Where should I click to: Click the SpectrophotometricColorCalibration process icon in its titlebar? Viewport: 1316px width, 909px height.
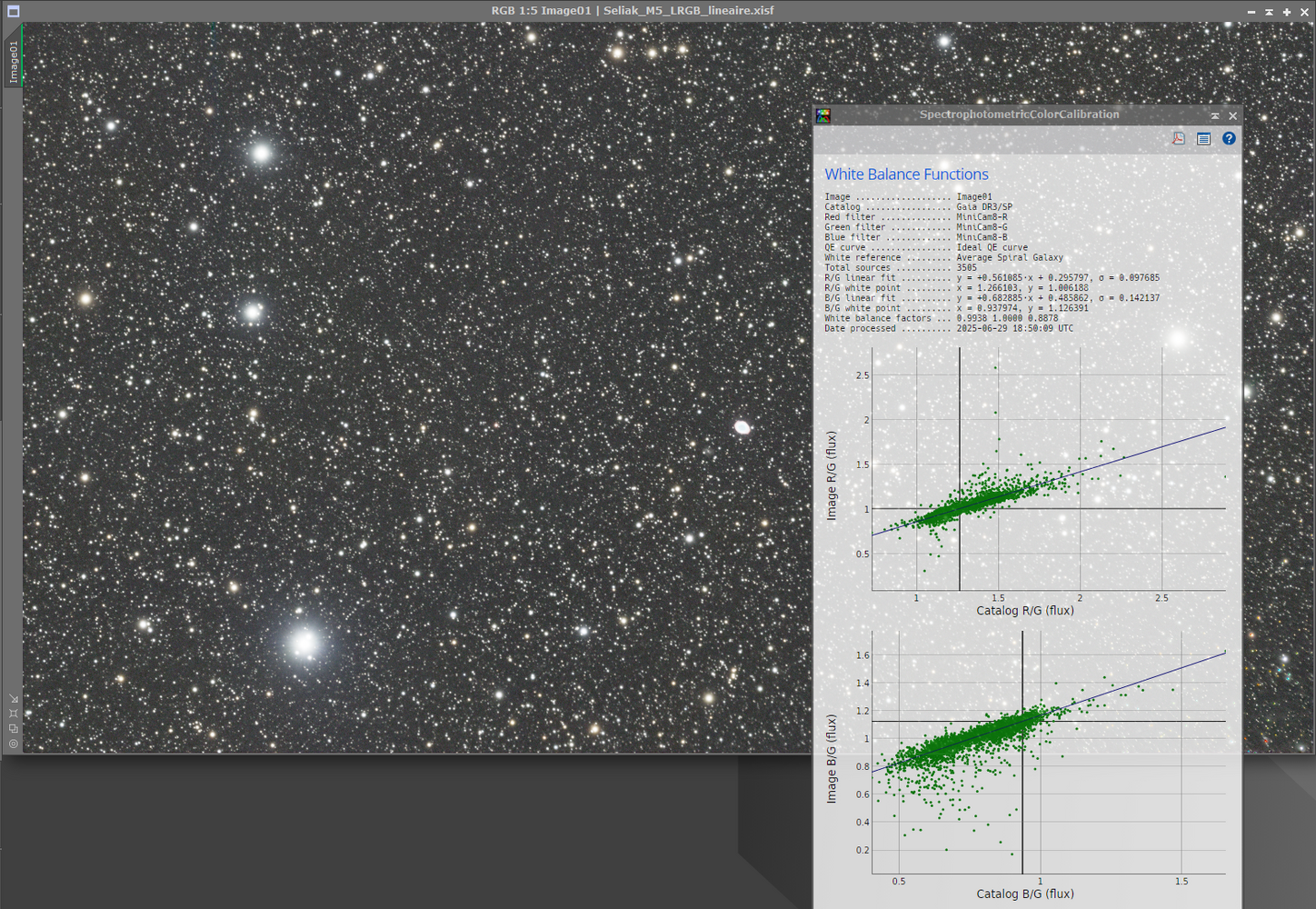[x=823, y=115]
